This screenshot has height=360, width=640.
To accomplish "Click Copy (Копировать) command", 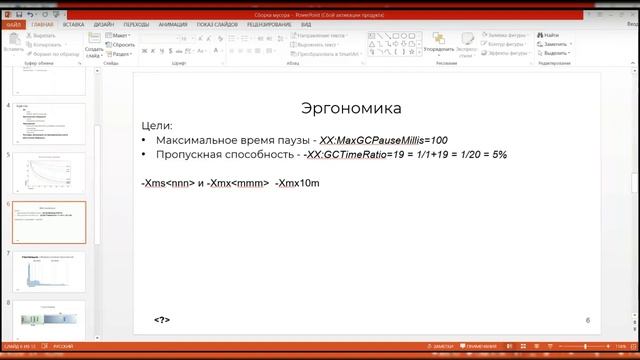I will pyautogui.click(x=44, y=45).
